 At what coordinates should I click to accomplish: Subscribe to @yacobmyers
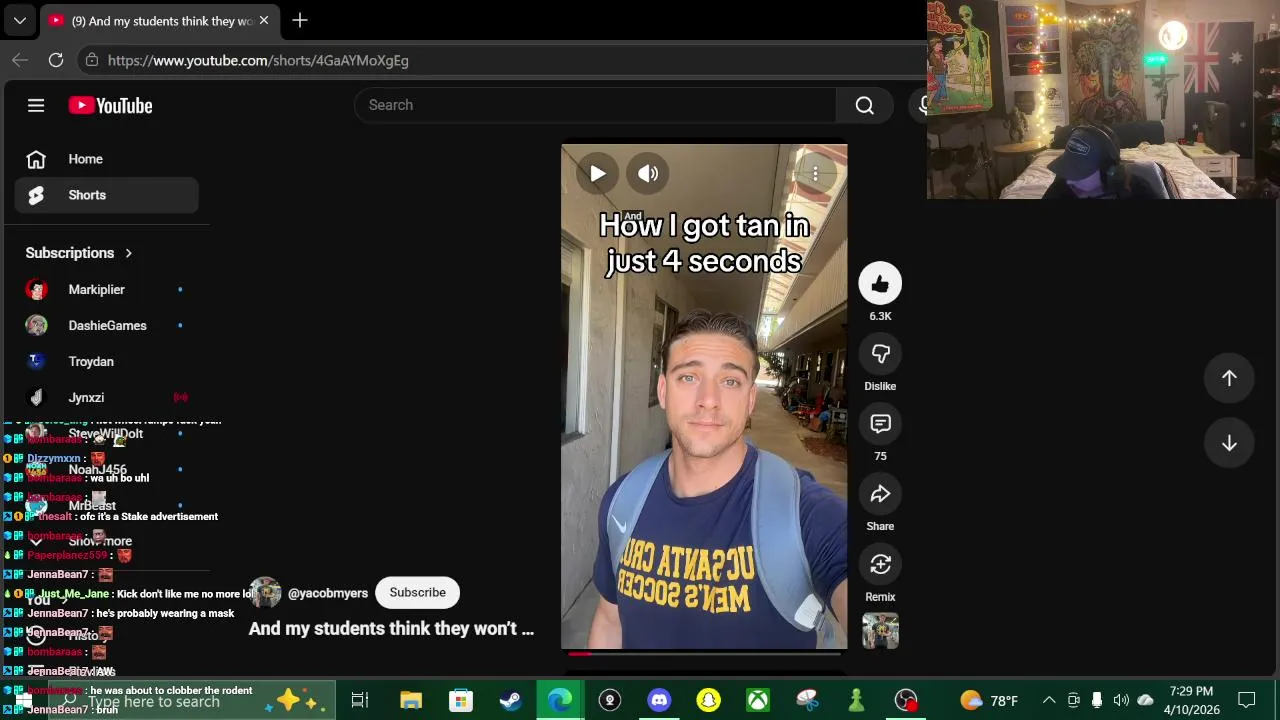(x=417, y=592)
